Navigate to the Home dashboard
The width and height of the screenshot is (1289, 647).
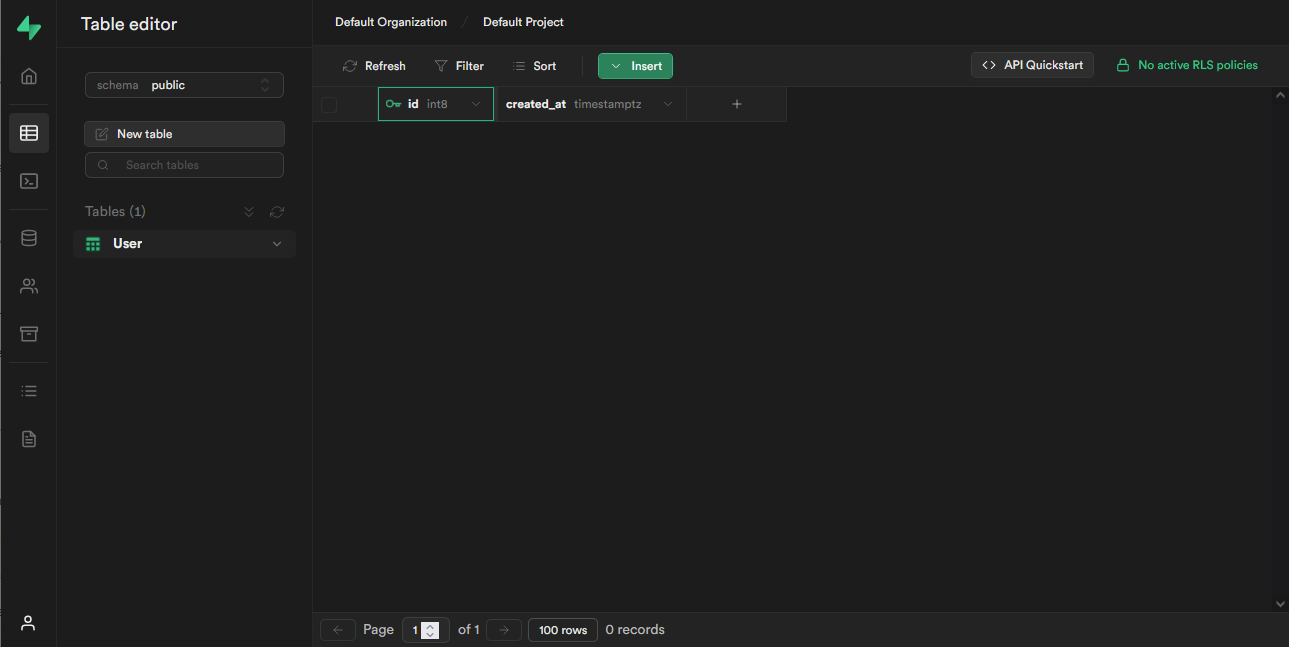[28, 75]
